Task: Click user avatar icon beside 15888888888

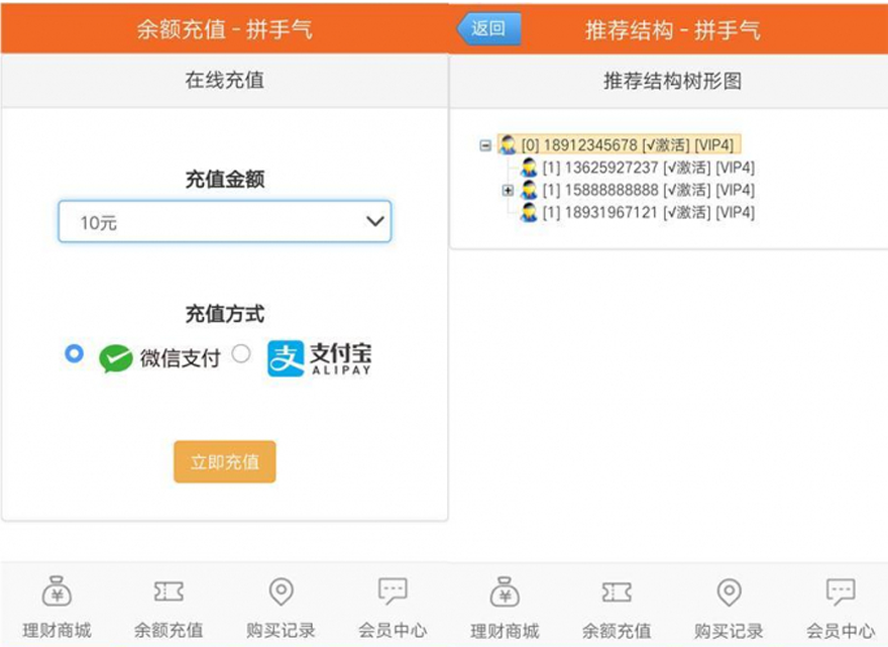Action: click(x=529, y=190)
